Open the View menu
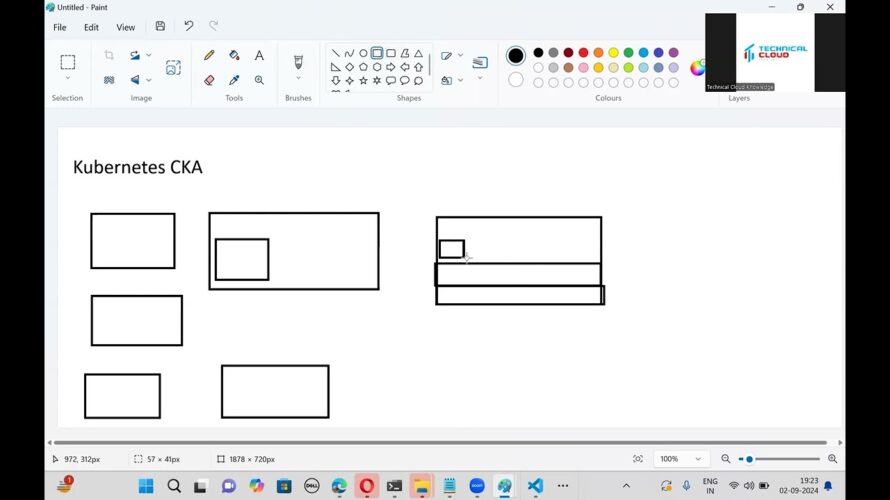Viewport: 890px width, 500px height. click(x=125, y=27)
